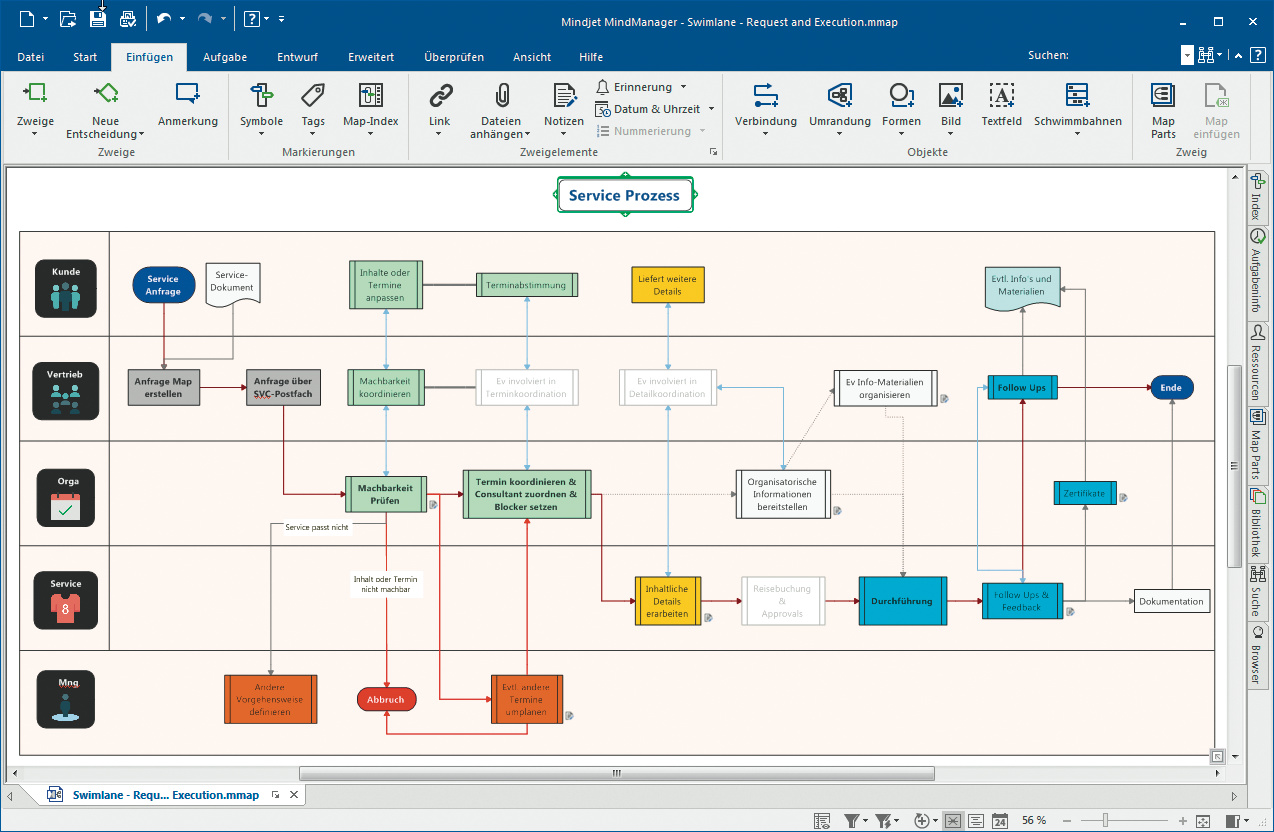The image size is (1274, 832).
Task: Open the Datum & Uhrzeit dropdown
Action: (x=711, y=109)
